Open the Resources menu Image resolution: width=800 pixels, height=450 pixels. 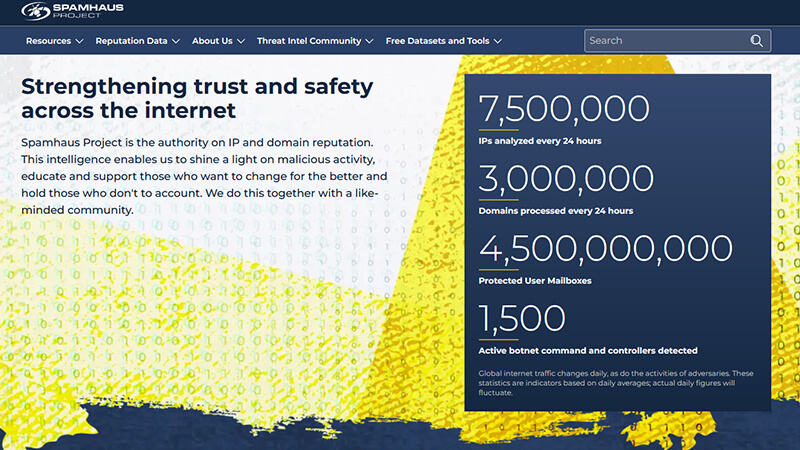click(x=48, y=41)
